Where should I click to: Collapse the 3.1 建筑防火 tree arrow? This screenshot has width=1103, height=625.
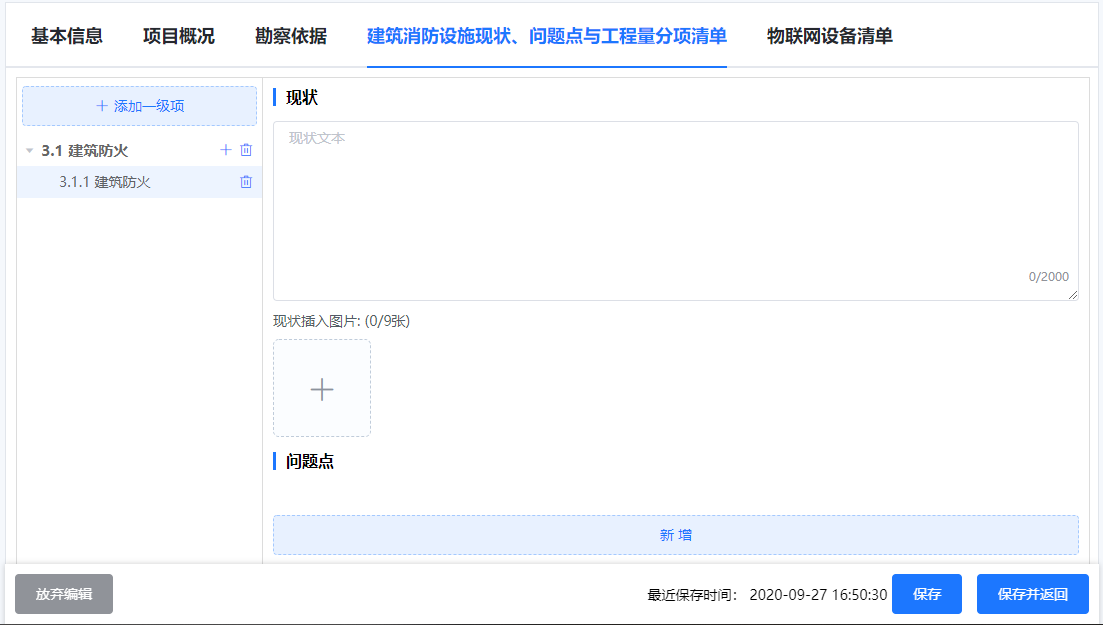pyautogui.click(x=29, y=151)
